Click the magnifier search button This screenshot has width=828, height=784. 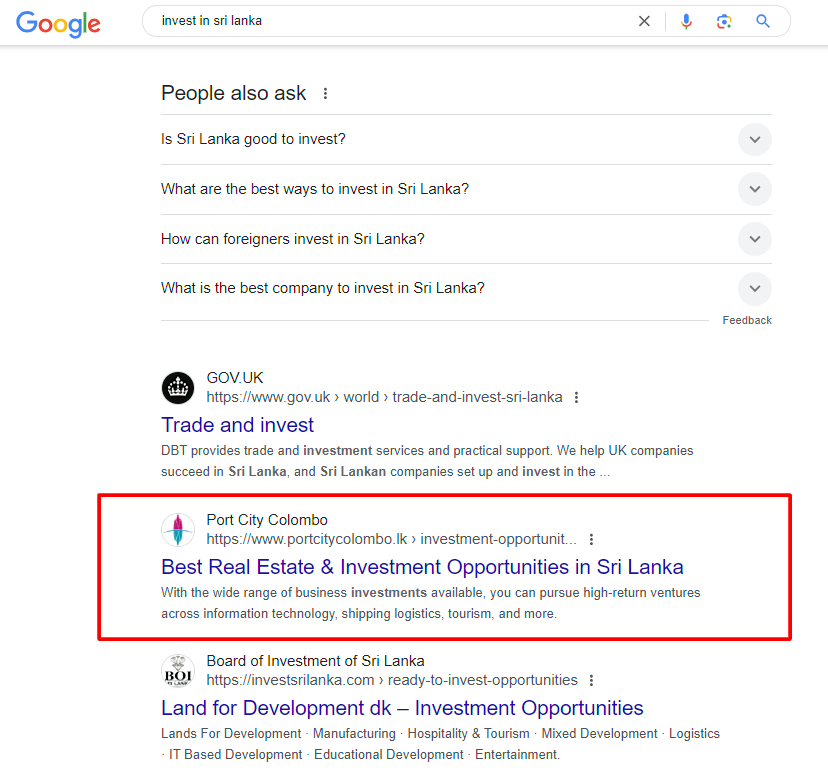763,21
